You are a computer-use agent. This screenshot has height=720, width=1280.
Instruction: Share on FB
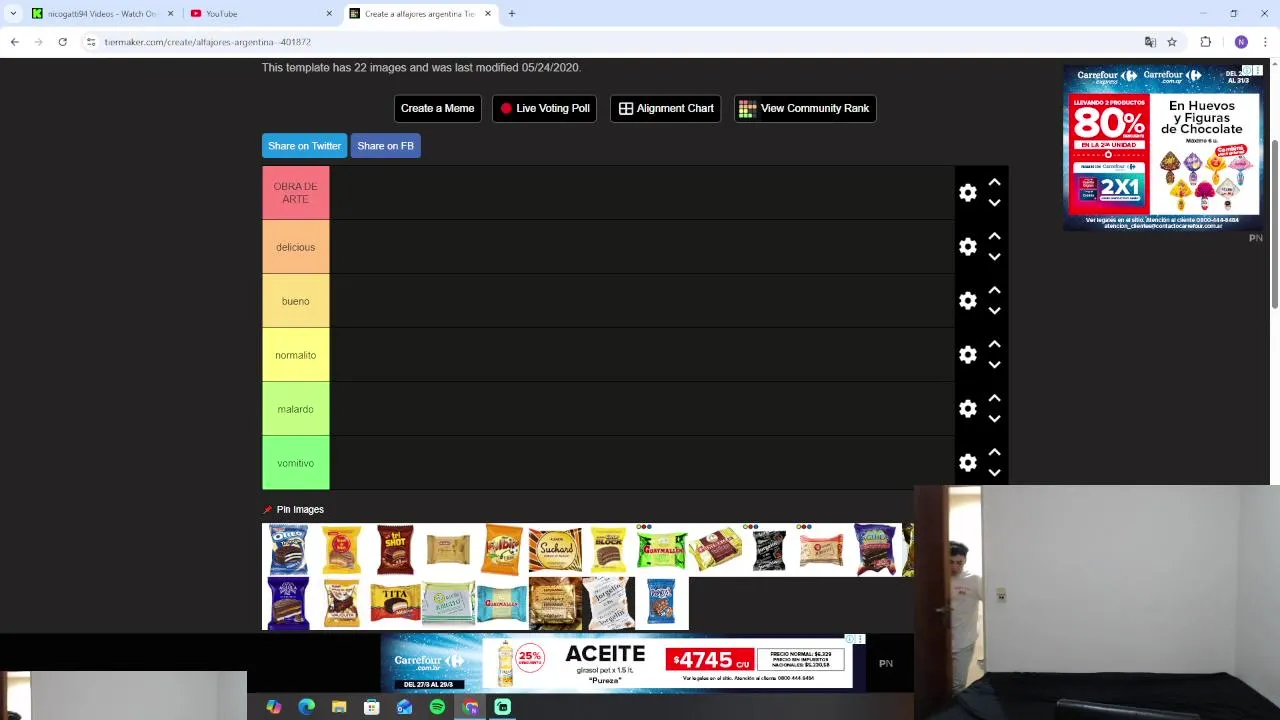pyautogui.click(x=385, y=146)
